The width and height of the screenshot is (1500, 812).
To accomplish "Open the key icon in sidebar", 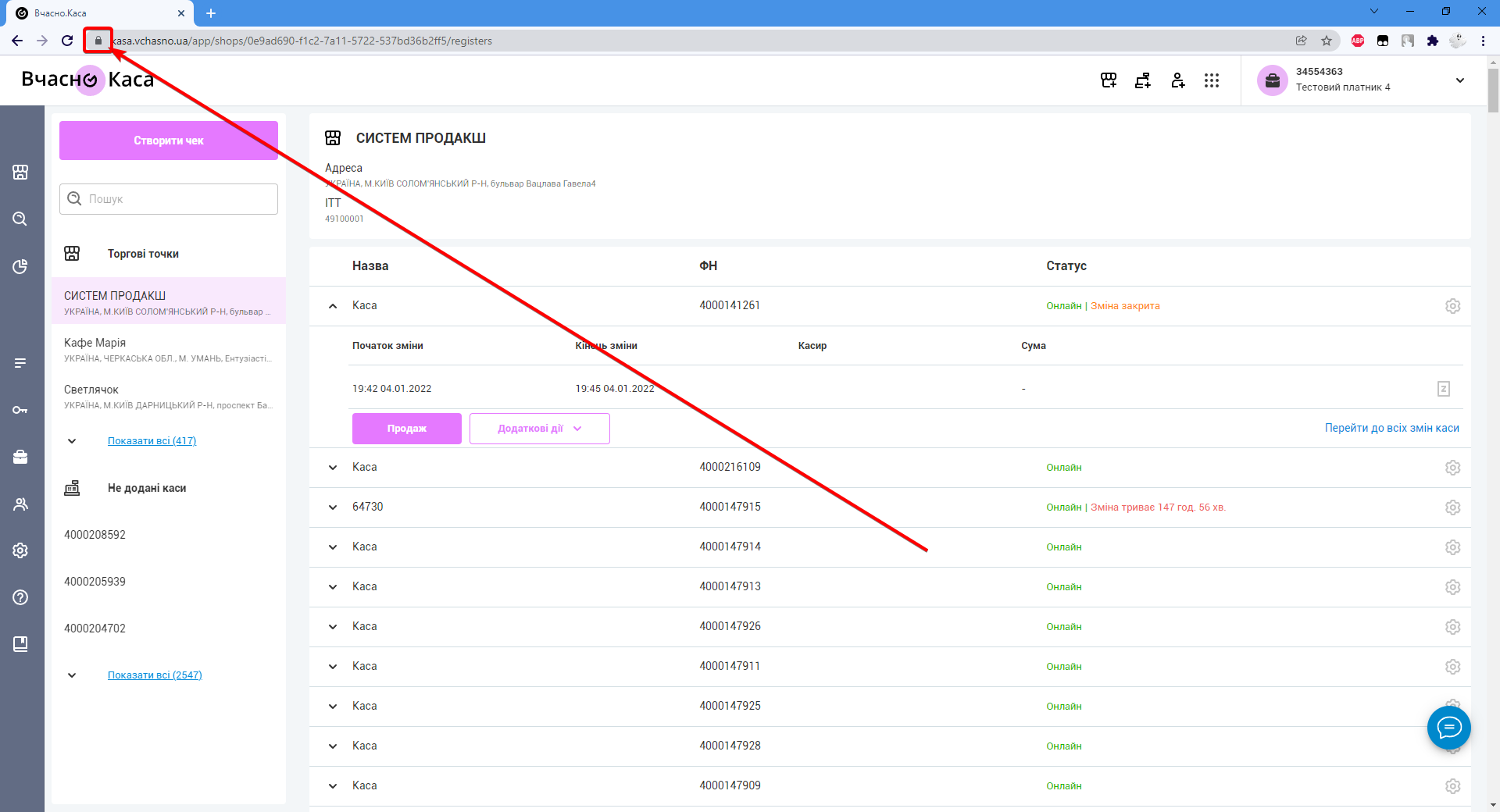I will click(20, 410).
